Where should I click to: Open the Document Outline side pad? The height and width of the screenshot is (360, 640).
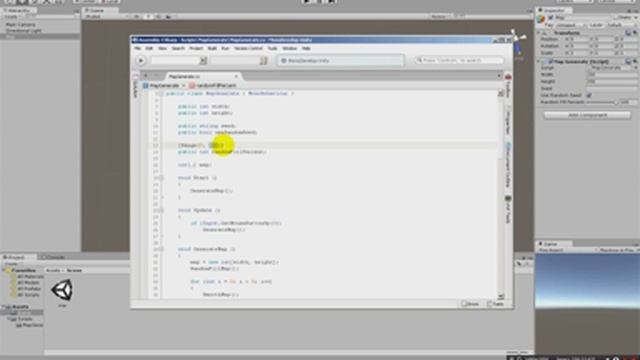tap(508, 165)
